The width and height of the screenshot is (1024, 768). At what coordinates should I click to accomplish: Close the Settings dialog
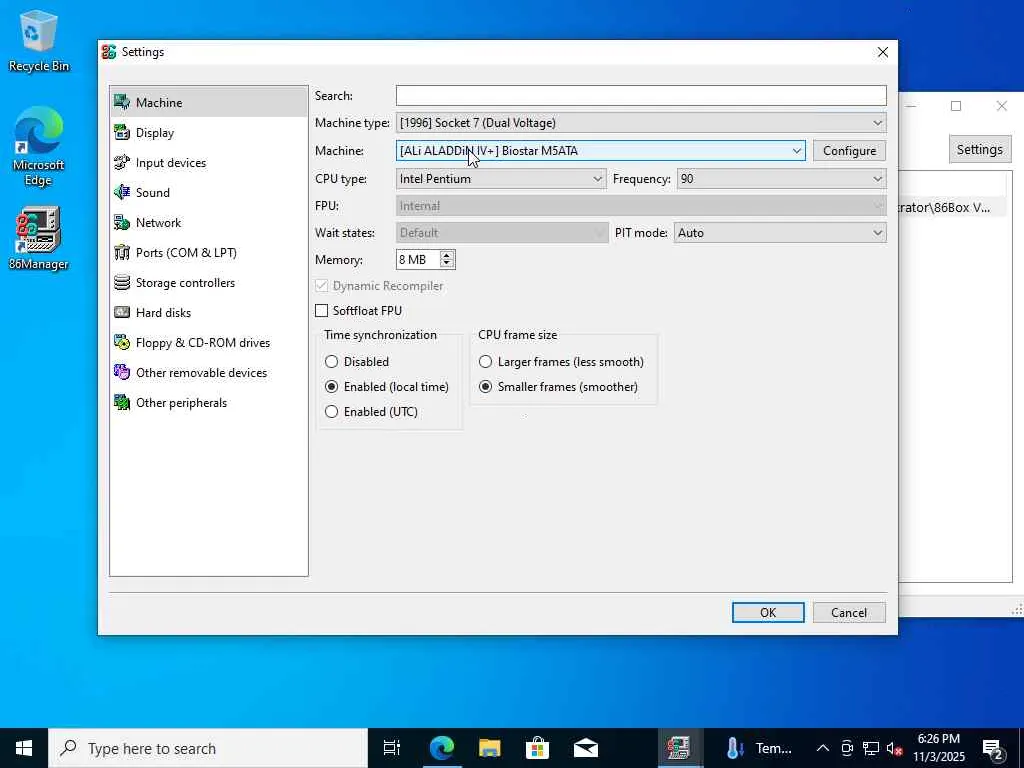coord(882,52)
